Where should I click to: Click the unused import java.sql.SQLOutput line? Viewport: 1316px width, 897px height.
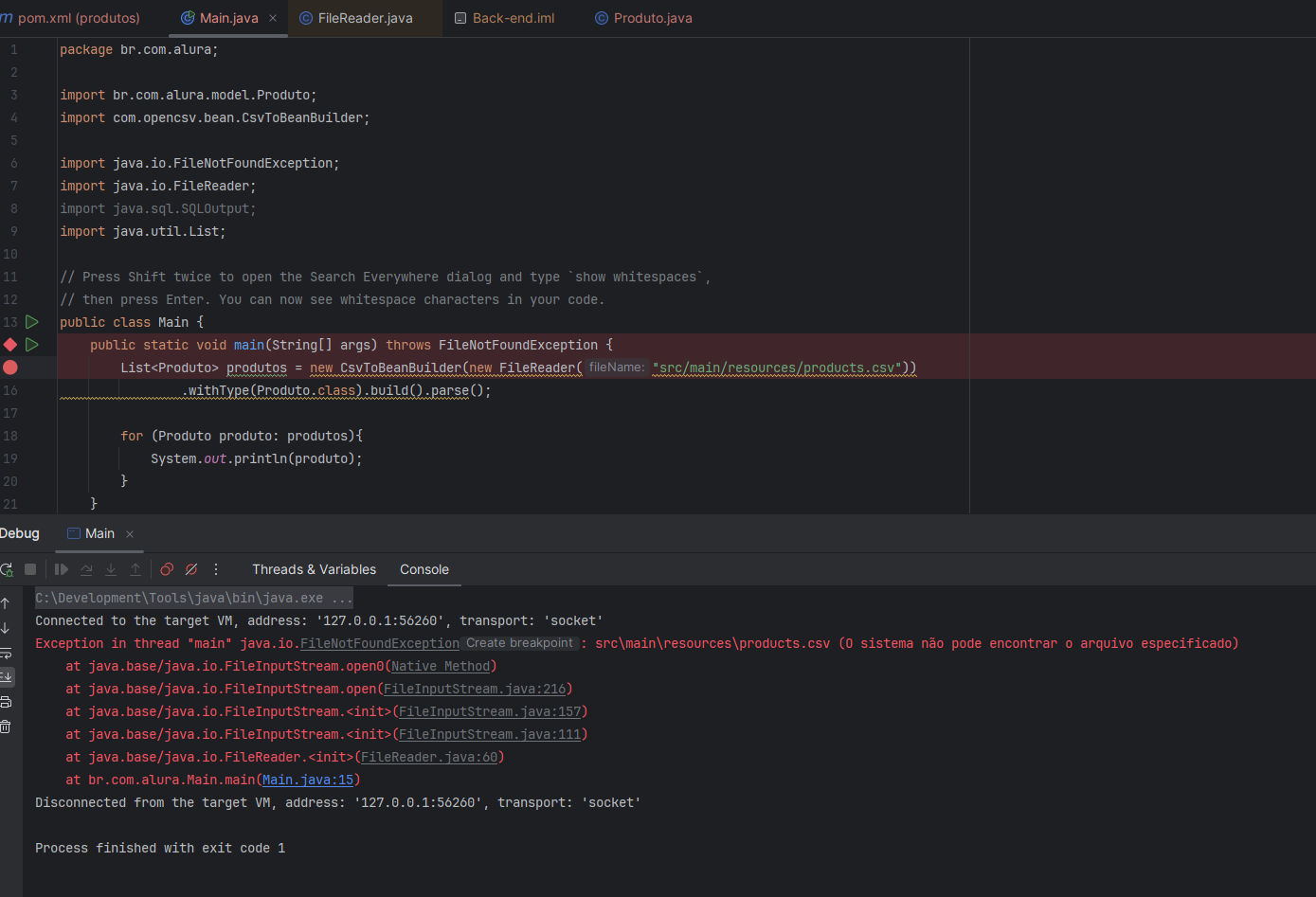pyautogui.click(x=158, y=208)
